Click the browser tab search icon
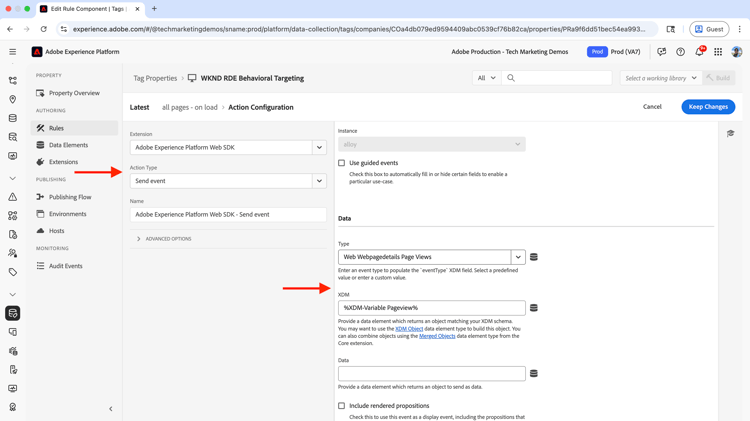 [671, 29]
